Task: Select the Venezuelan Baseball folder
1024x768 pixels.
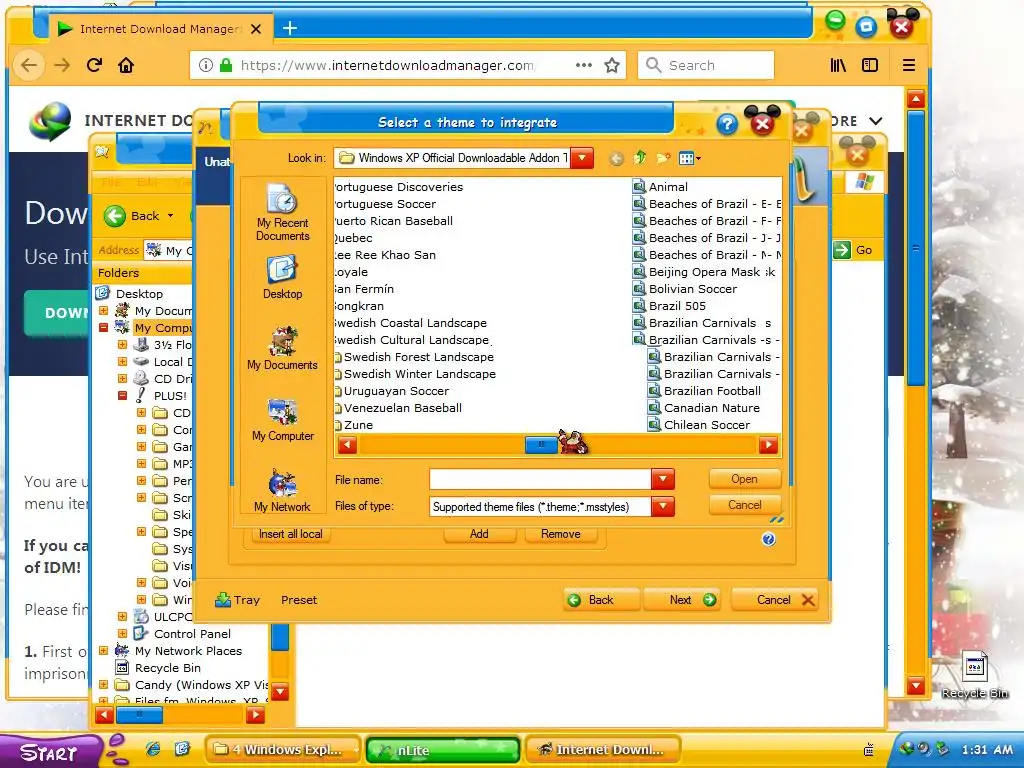Action: pos(398,408)
